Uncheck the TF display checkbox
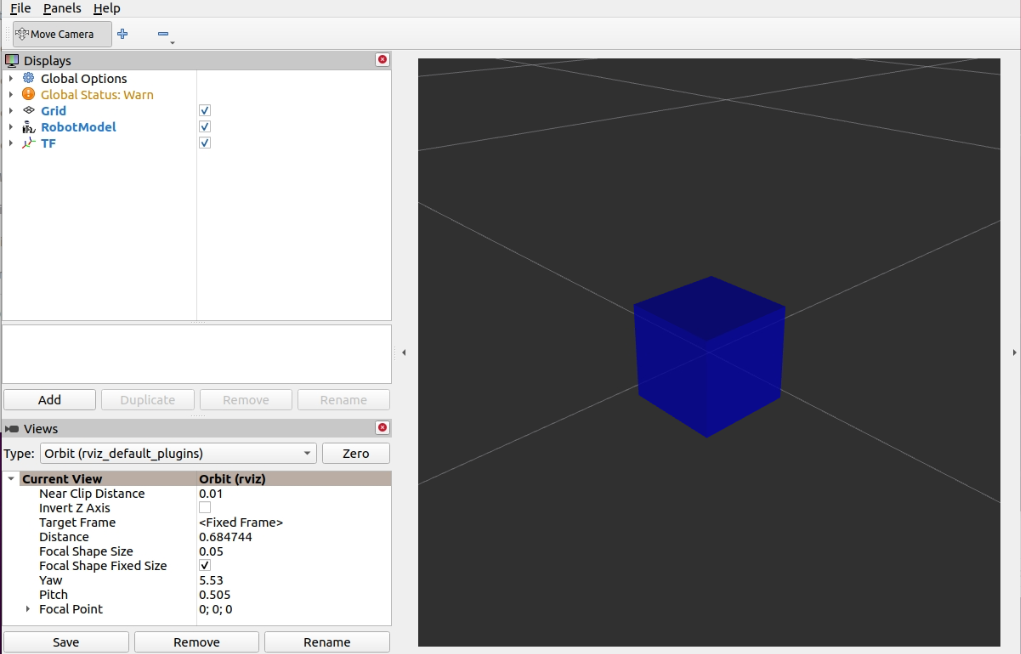 coord(204,143)
